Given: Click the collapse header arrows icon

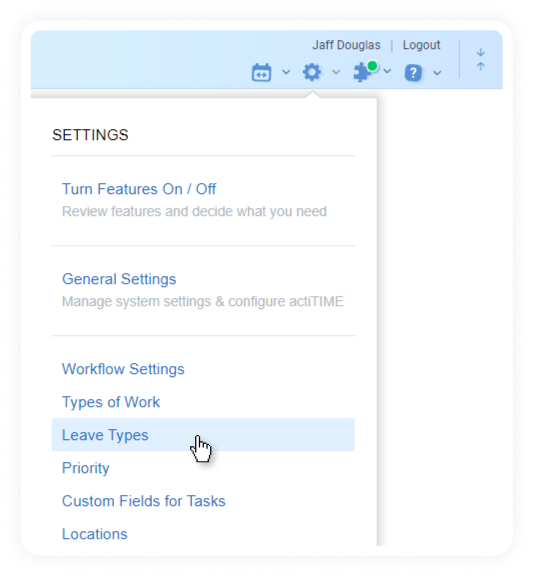Looking at the screenshot, I should click(x=480, y=59).
